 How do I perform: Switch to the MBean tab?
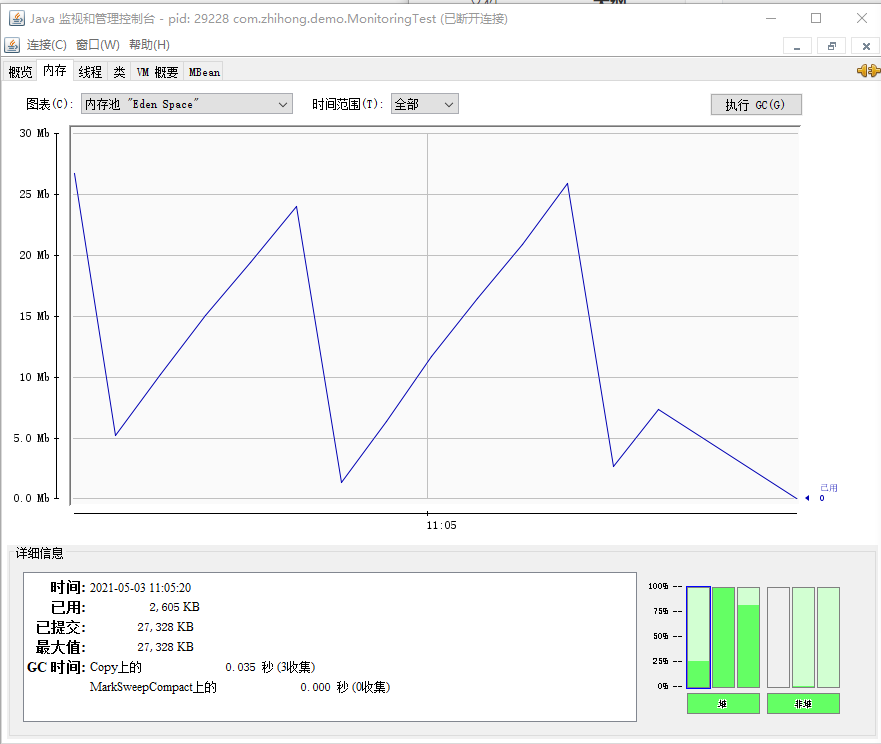pos(204,72)
